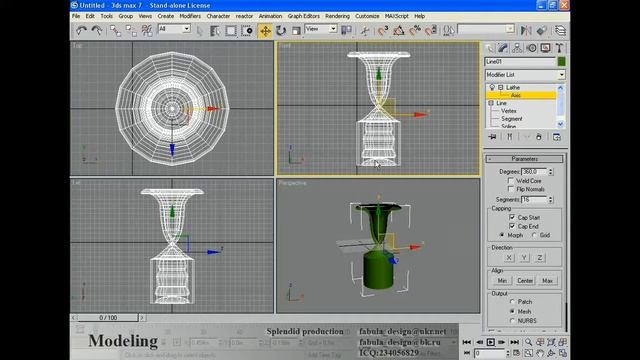Activate the Select and Link tool

(x=116, y=31)
